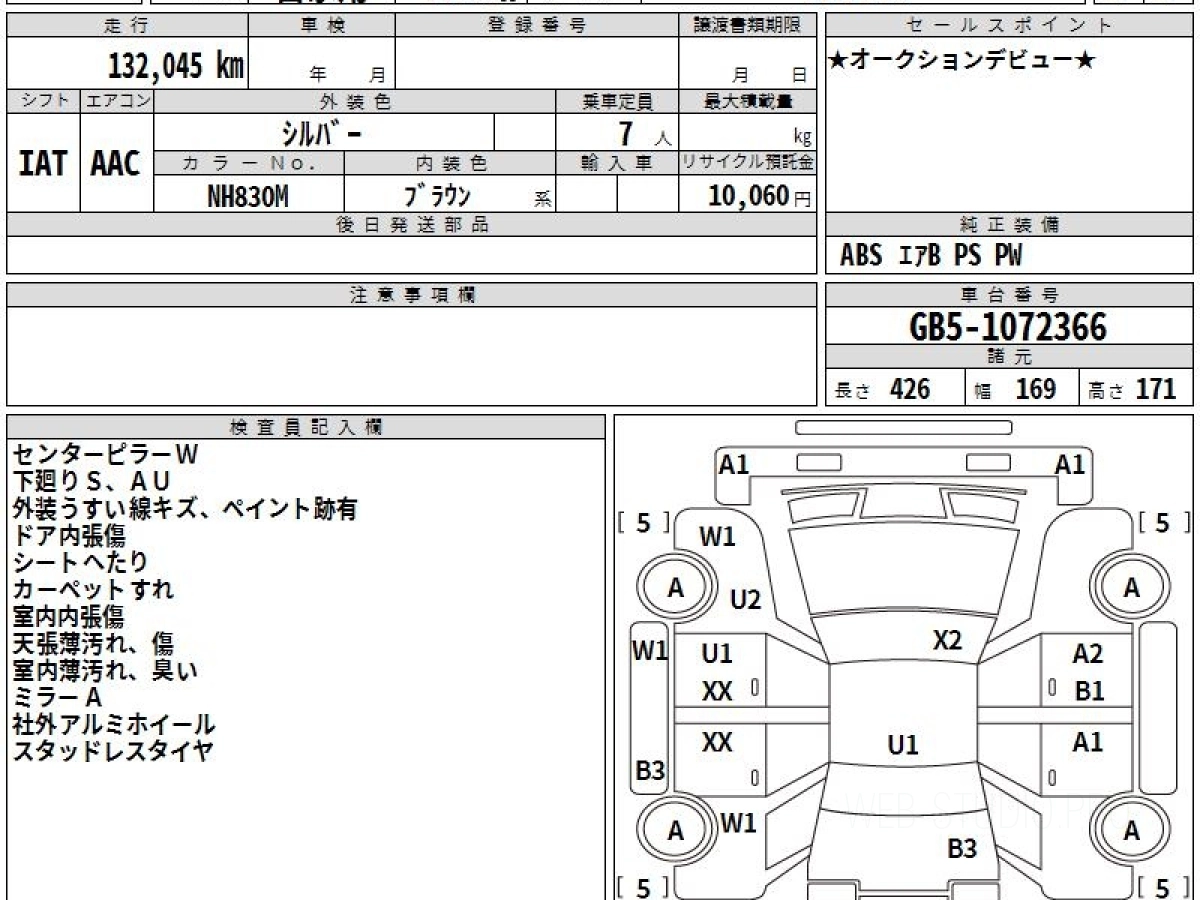The width and height of the screenshot is (1200, 900).
Task: Click the 最大積載量 header cell
Action: (x=748, y=101)
